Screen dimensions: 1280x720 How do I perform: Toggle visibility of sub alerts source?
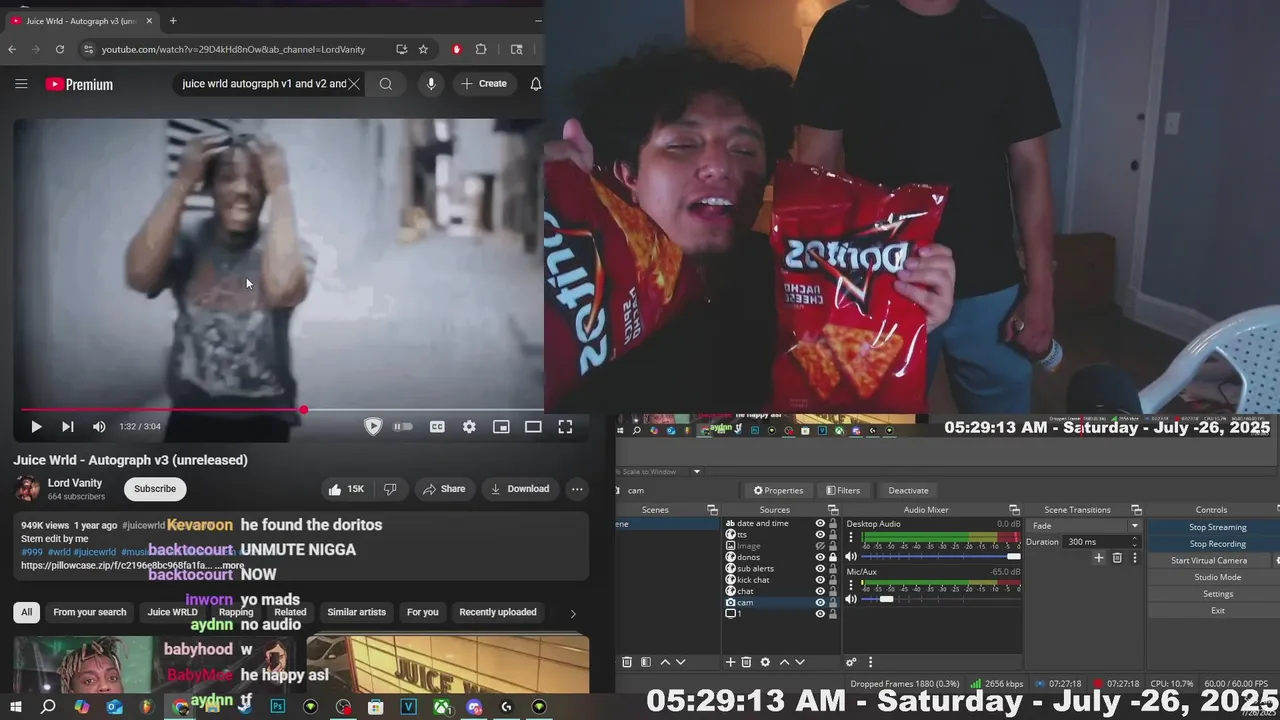coord(820,568)
